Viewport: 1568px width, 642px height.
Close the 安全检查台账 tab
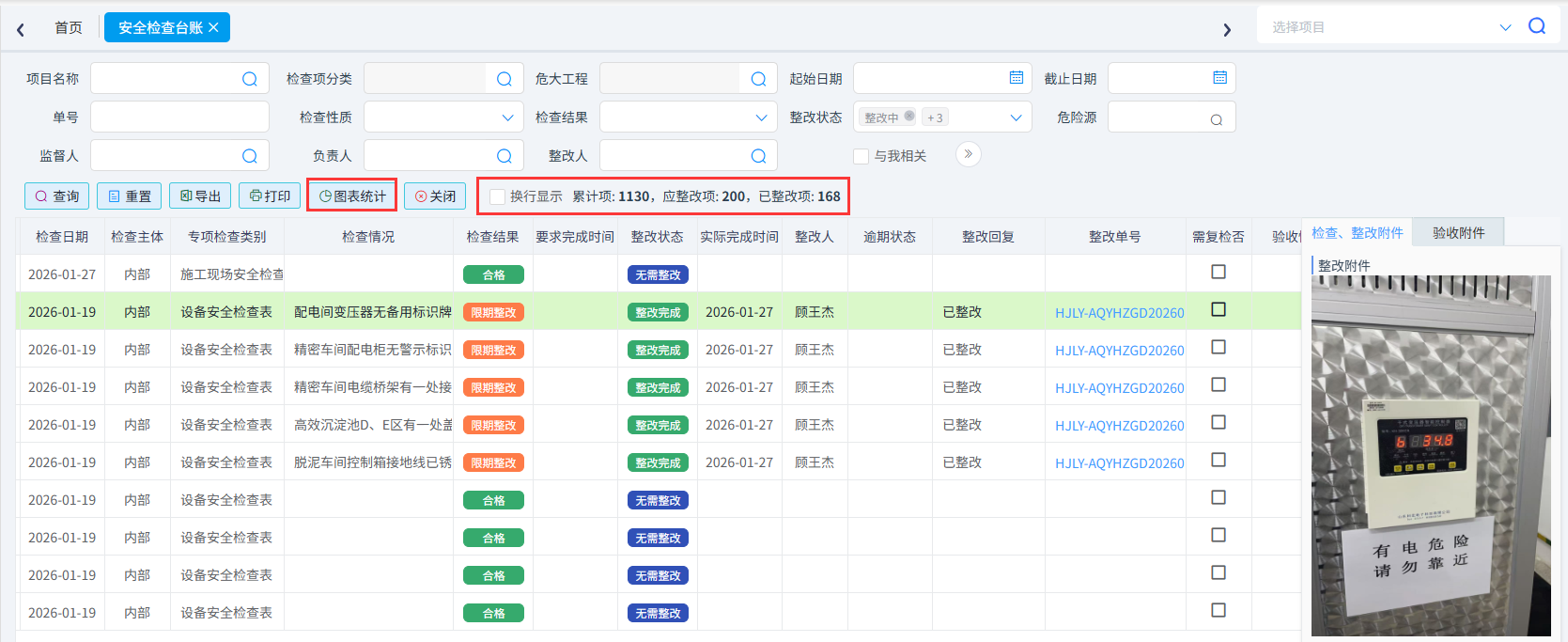point(213,27)
